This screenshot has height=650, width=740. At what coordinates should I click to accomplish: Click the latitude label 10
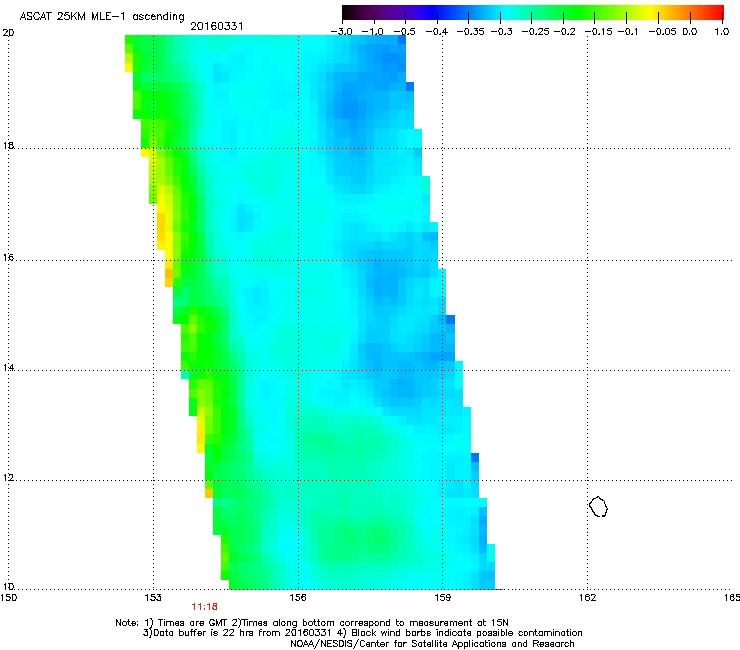coord(8,587)
